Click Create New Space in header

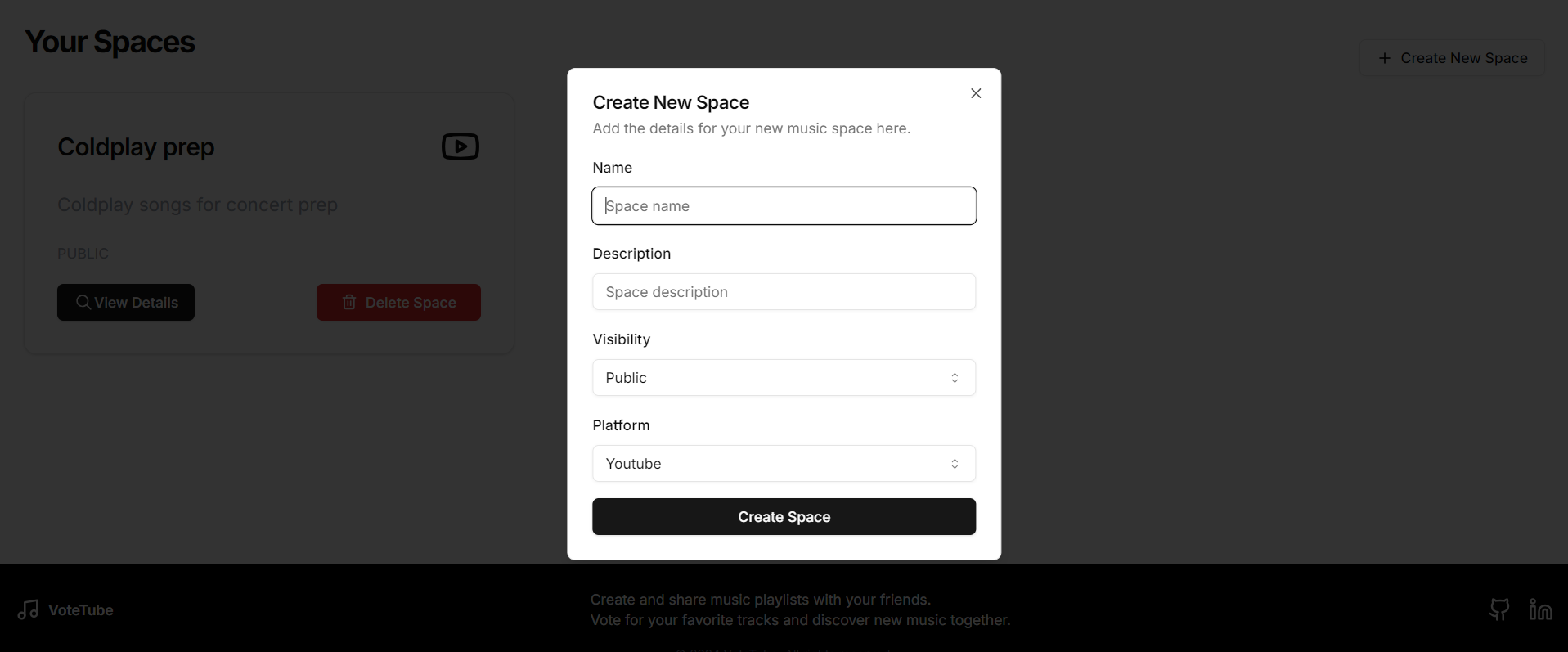coord(1452,58)
